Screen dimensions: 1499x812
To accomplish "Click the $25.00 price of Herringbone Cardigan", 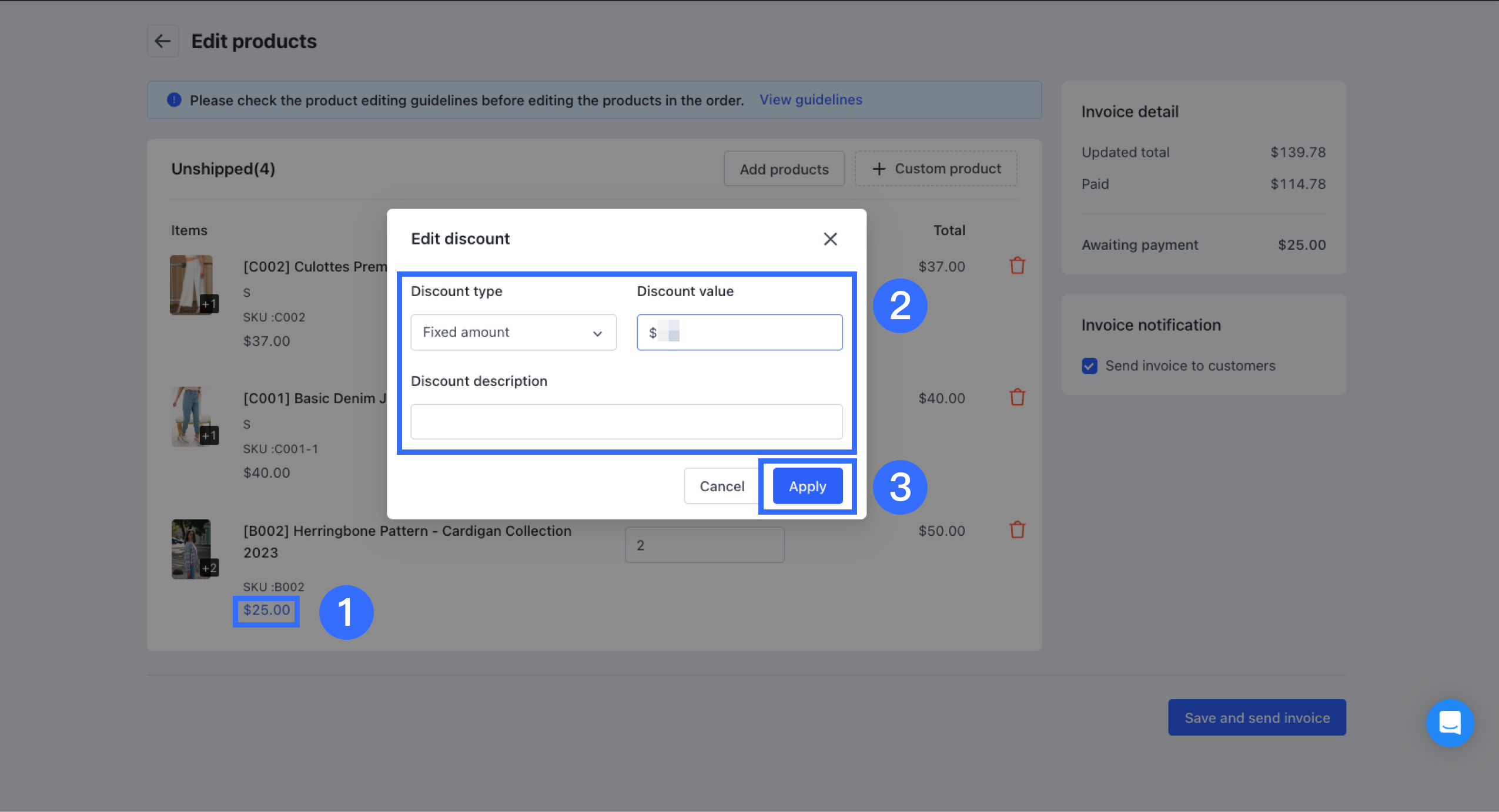I will (x=267, y=610).
